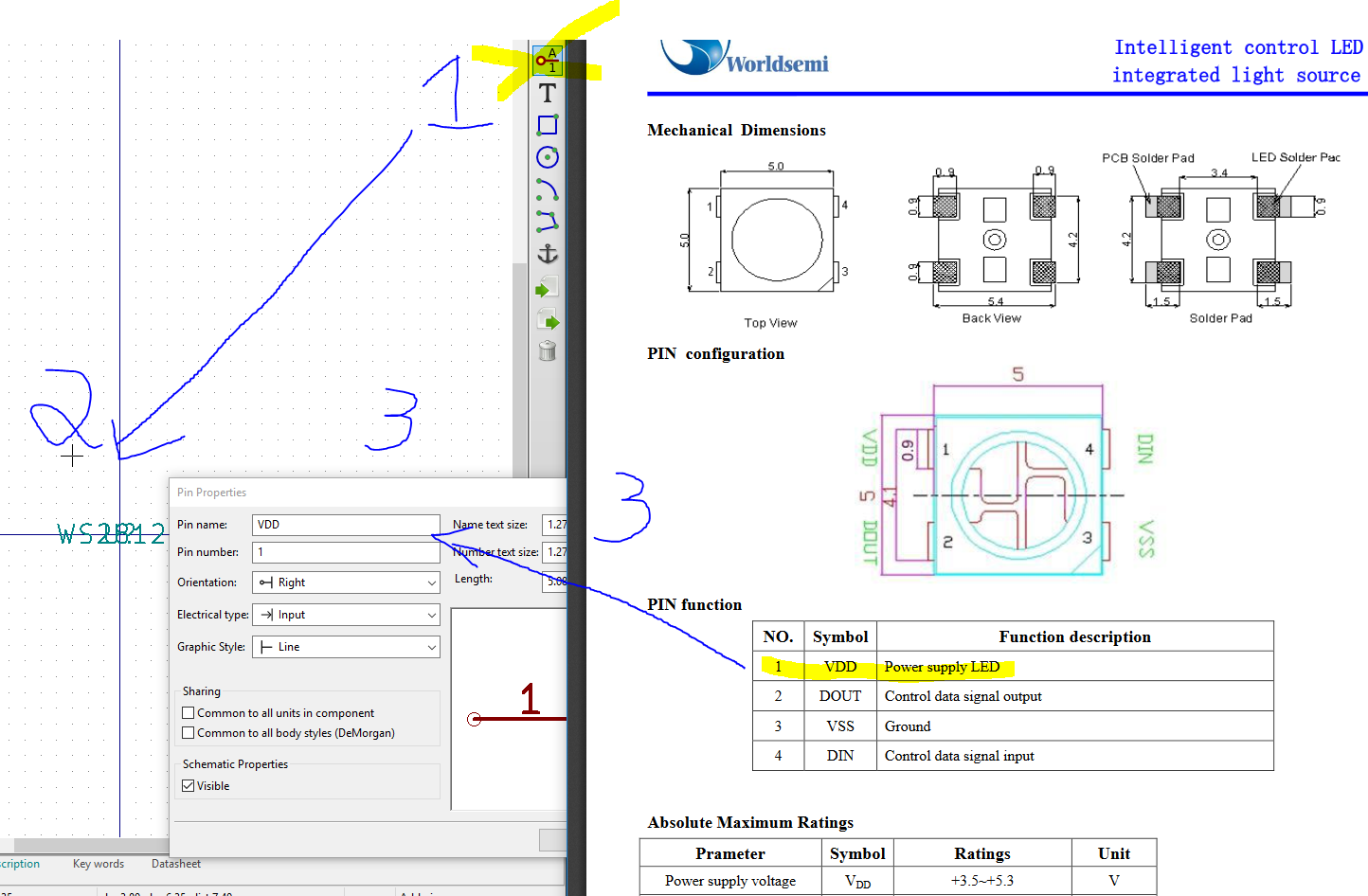
Task: Click the Export drawing icon
Action: (x=548, y=319)
